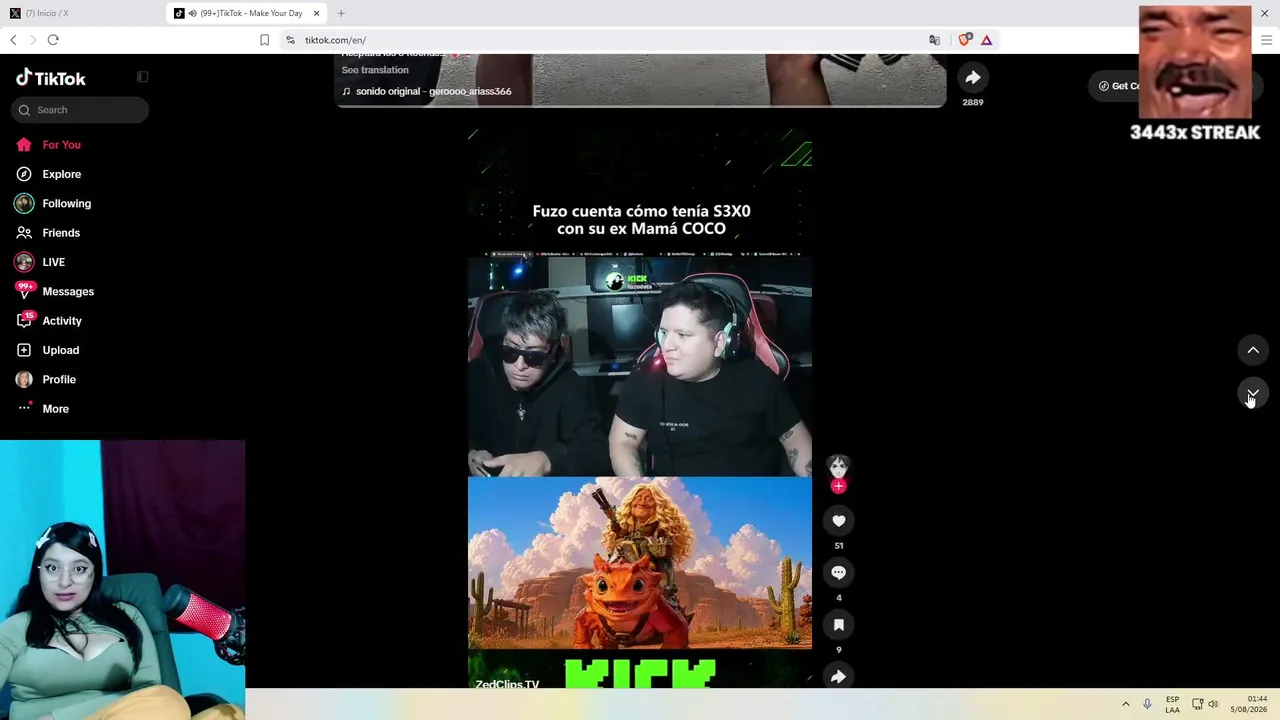Open sonido original sound link

427,91
